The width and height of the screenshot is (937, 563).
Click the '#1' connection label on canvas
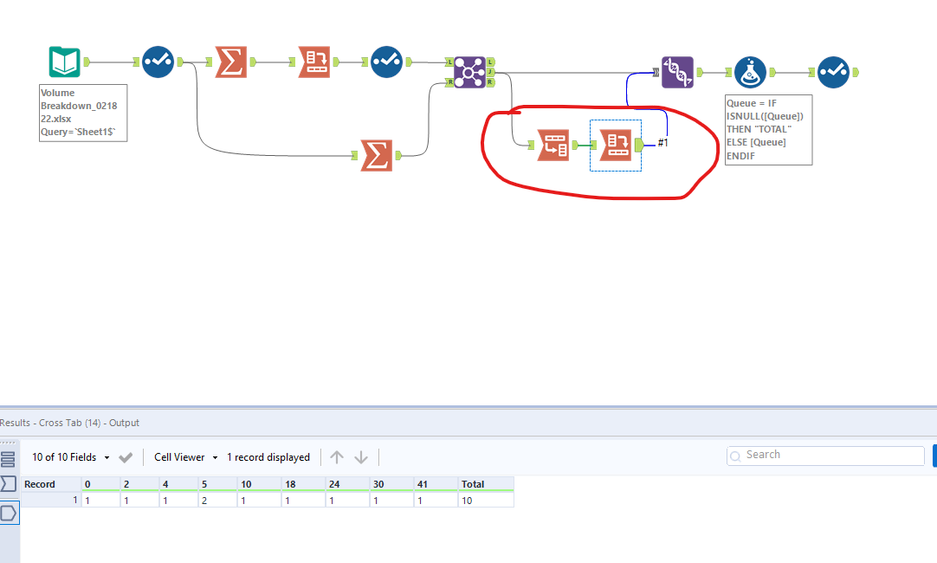point(663,142)
